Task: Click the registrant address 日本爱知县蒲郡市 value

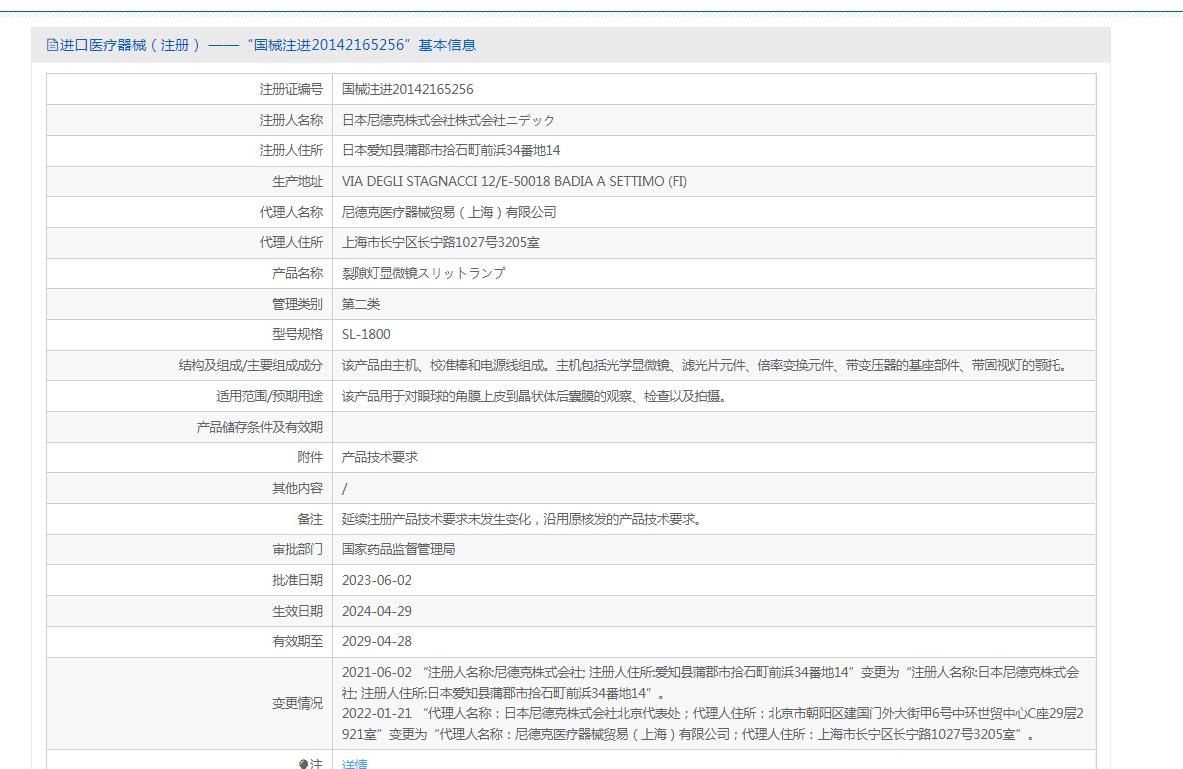Action: point(451,150)
